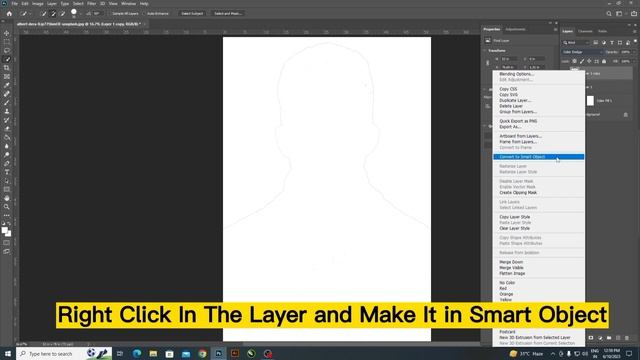Toggle lock position icon
This screenshot has width=640, height=360.
coord(589,61)
